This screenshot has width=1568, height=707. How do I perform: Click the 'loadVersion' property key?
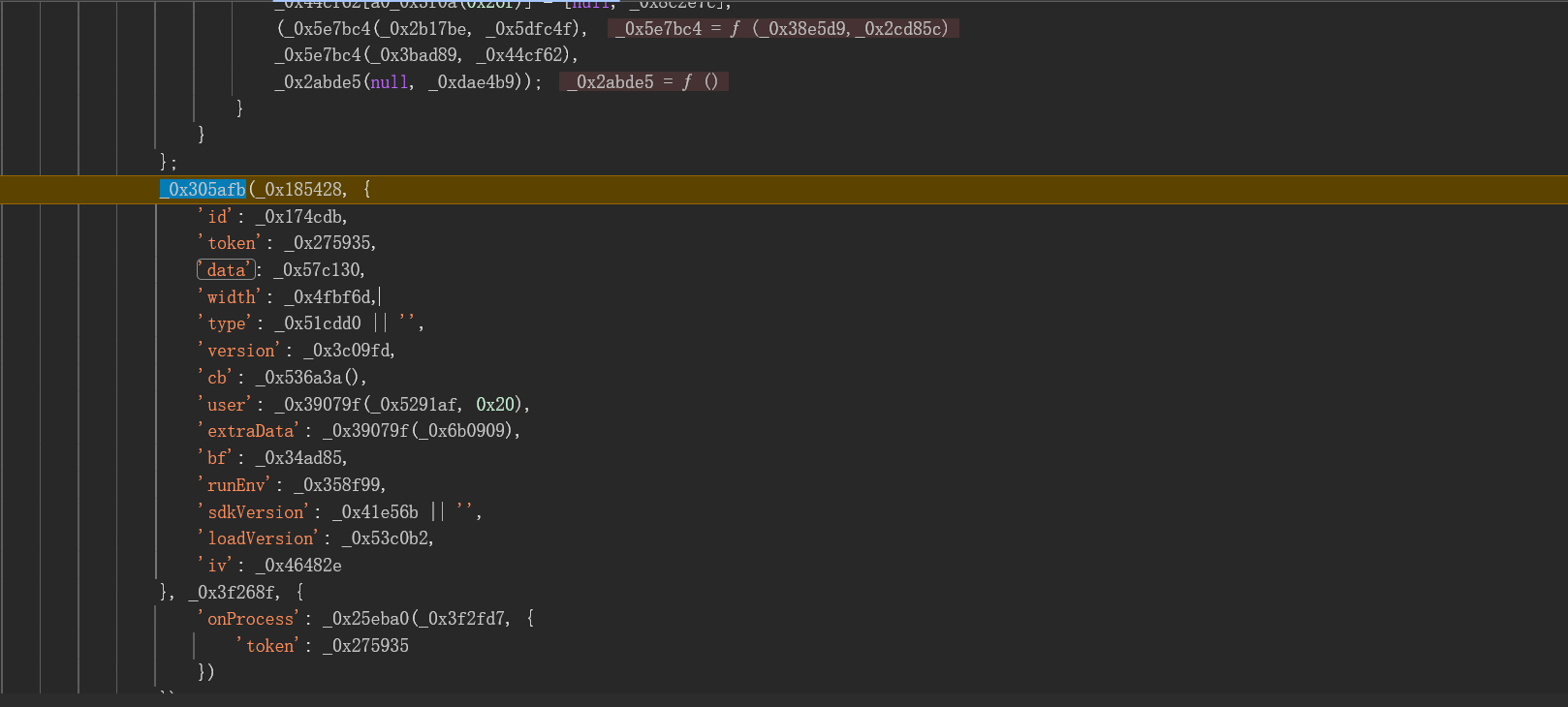(260, 538)
